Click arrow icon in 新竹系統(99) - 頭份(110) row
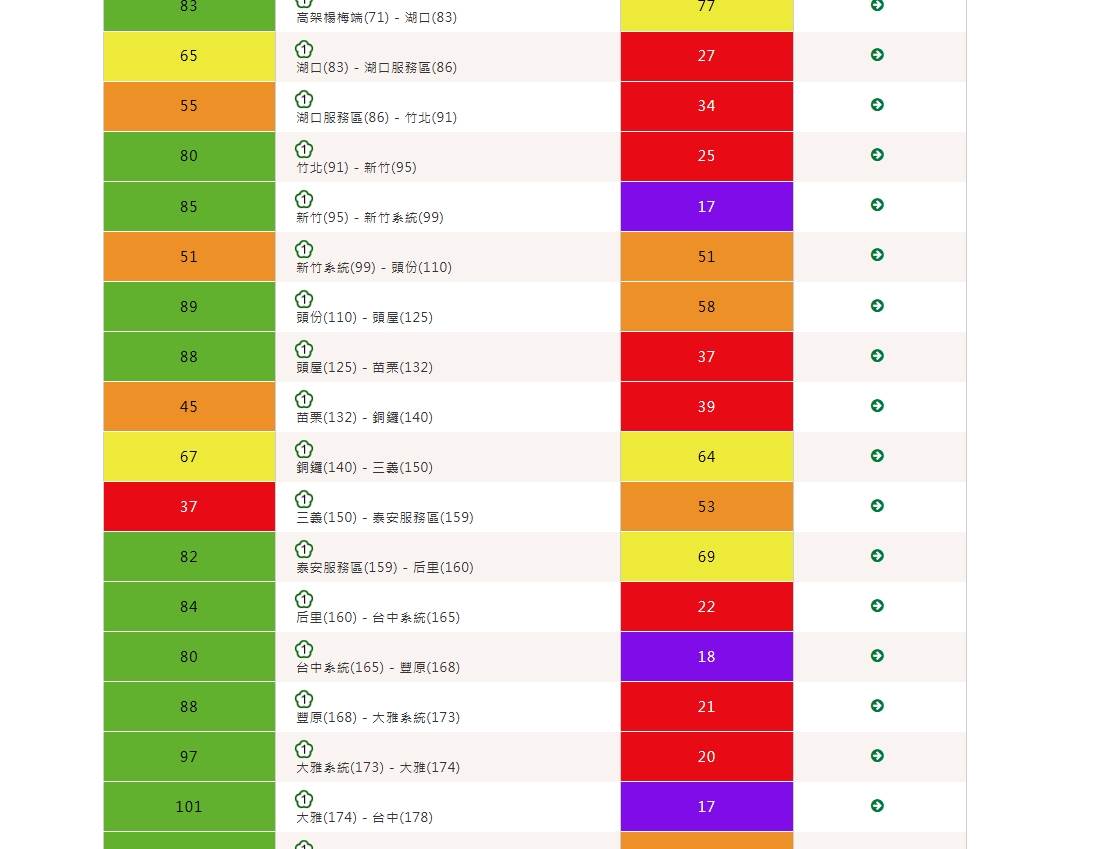Image resolution: width=1118 pixels, height=849 pixels. tap(877, 255)
